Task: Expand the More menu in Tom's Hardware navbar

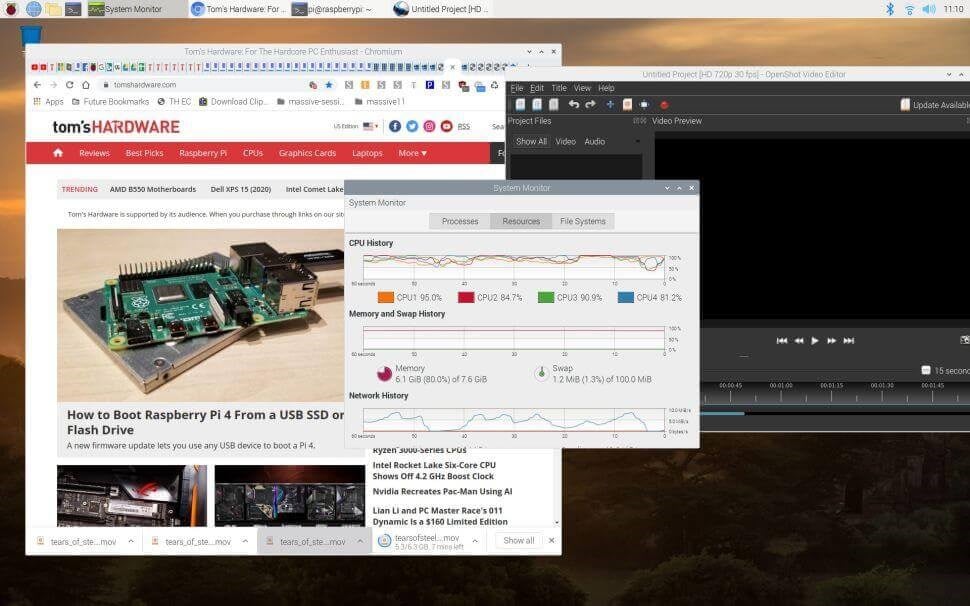Action: [413, 153]
